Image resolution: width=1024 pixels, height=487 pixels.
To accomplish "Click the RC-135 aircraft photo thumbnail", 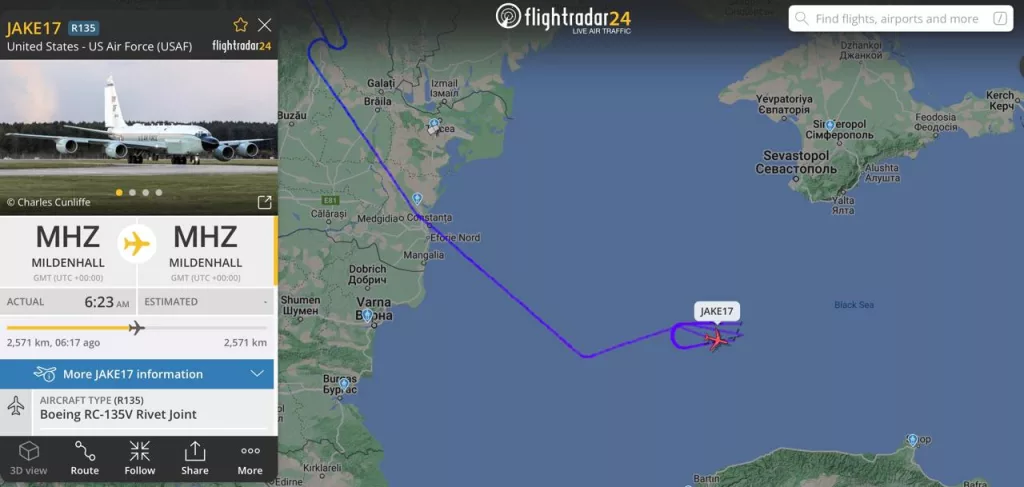I will pos(138,137).
